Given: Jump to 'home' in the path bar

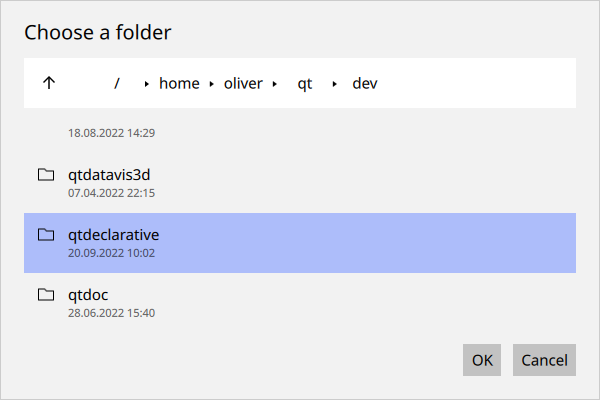Looking at the screenshot, I should (179, 83).
